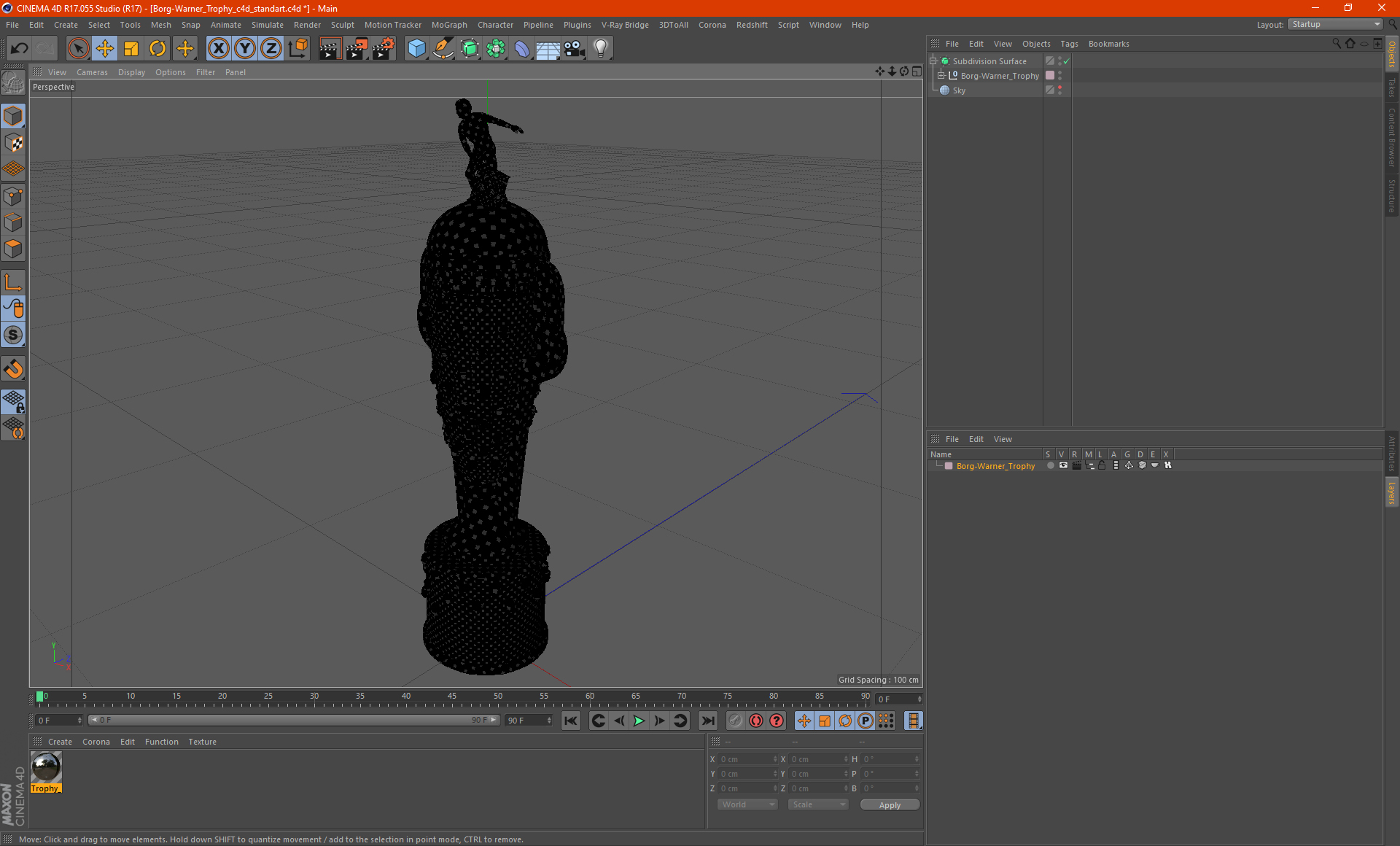Toggle Y axis lock
Image resolution: width=1400 pixels, height=846 pixels.
point(245,49)
